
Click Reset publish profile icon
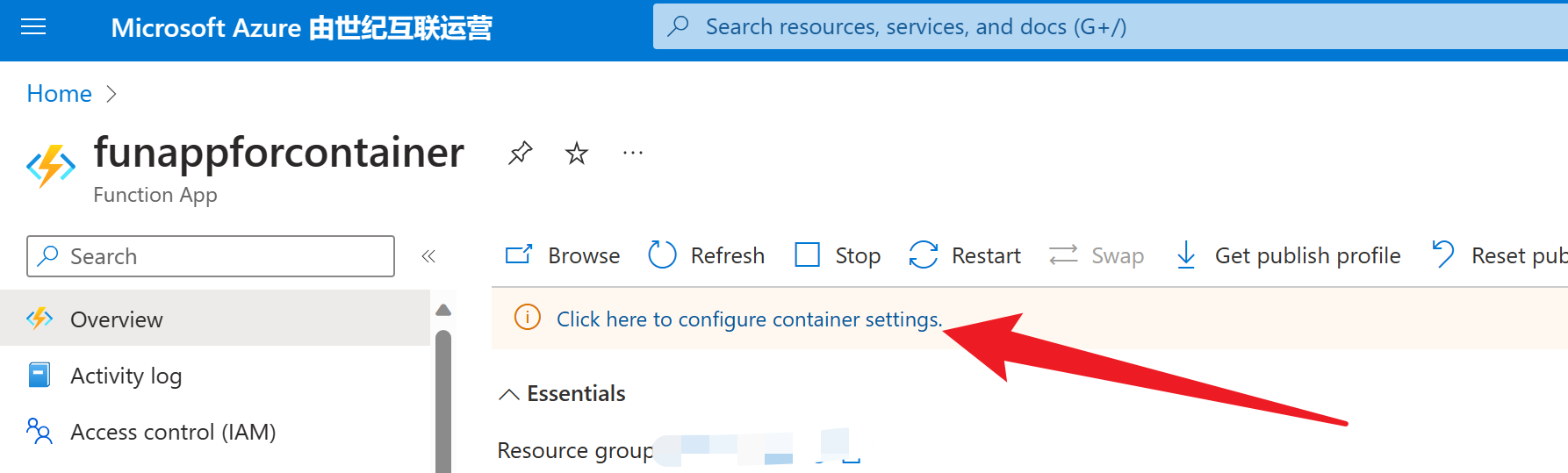pyautogui.click(x=1443, y=254)
